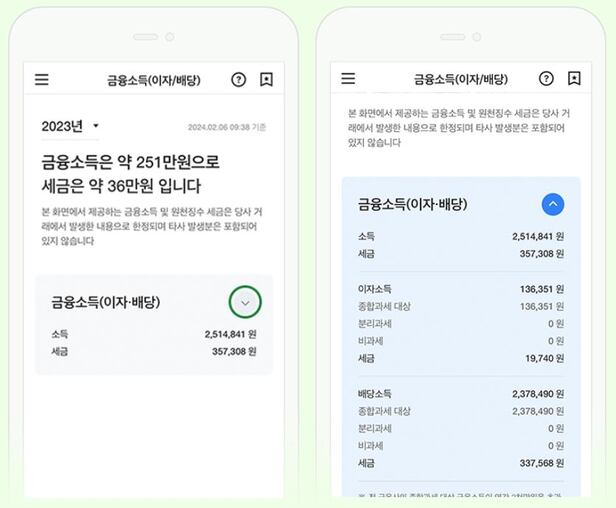Open the 2023년 year dropdown
The image size is (616, 508).
click(x=70, y=127)
